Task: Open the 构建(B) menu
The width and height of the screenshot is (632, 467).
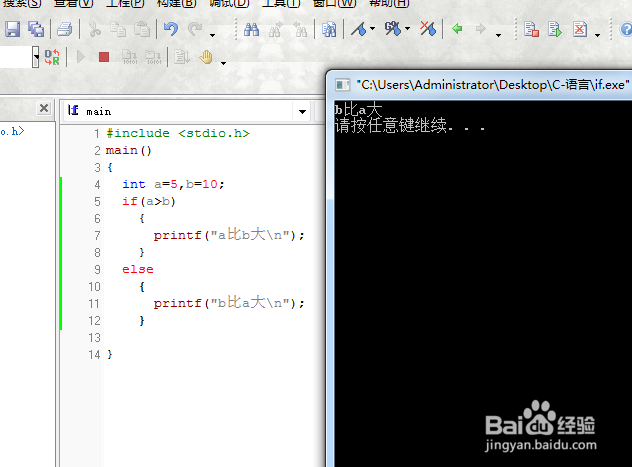Action: [177, 4]
